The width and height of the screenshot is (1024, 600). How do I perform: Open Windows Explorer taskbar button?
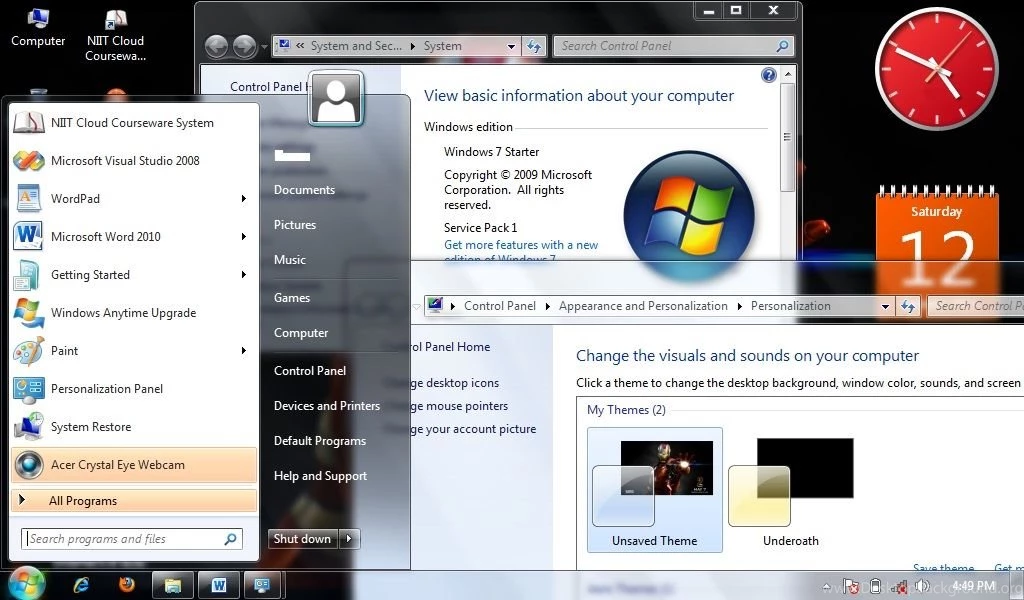172,585
